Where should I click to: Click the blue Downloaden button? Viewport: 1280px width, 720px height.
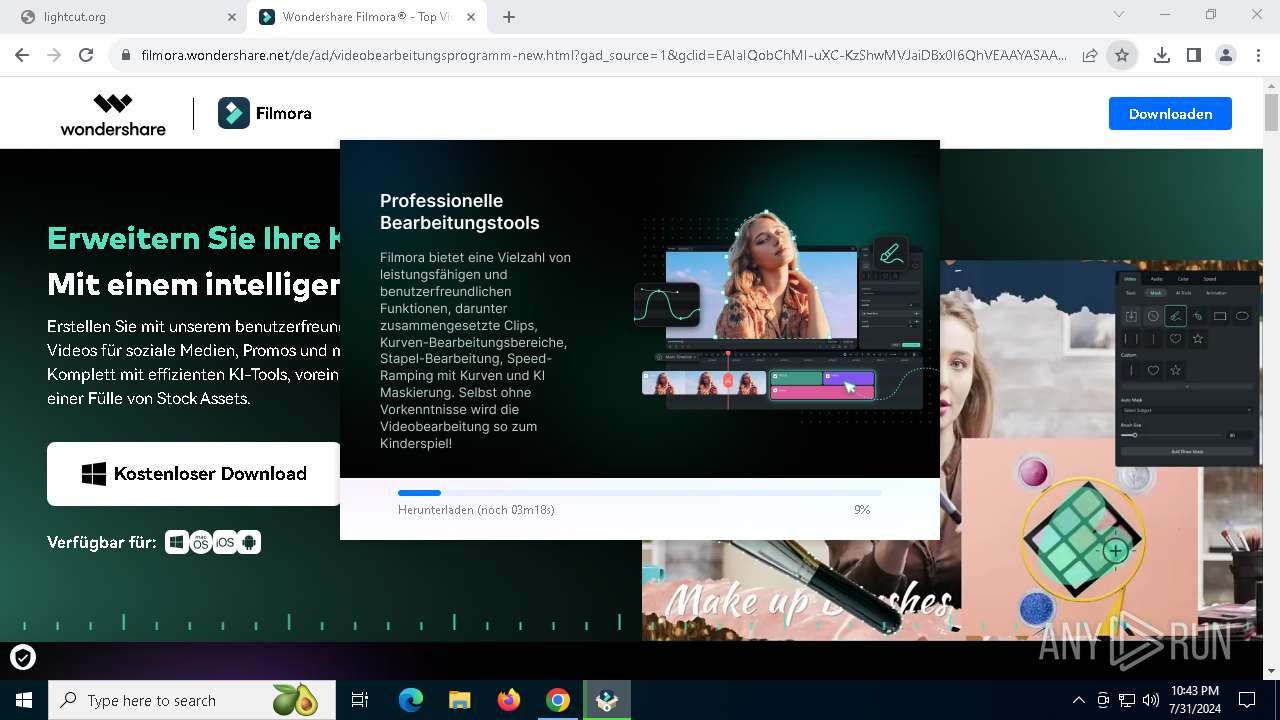point(1170,114)
